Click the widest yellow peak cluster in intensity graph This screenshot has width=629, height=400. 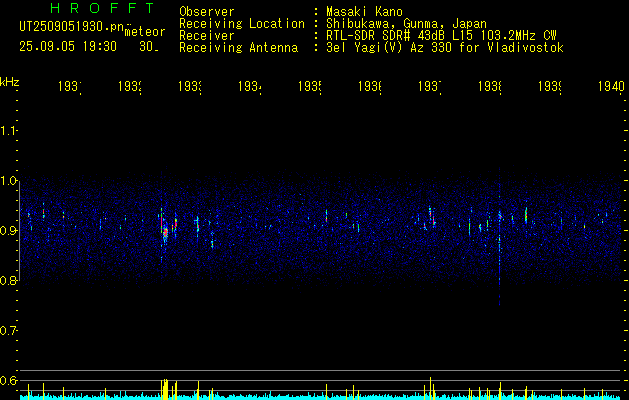[164, 389]
